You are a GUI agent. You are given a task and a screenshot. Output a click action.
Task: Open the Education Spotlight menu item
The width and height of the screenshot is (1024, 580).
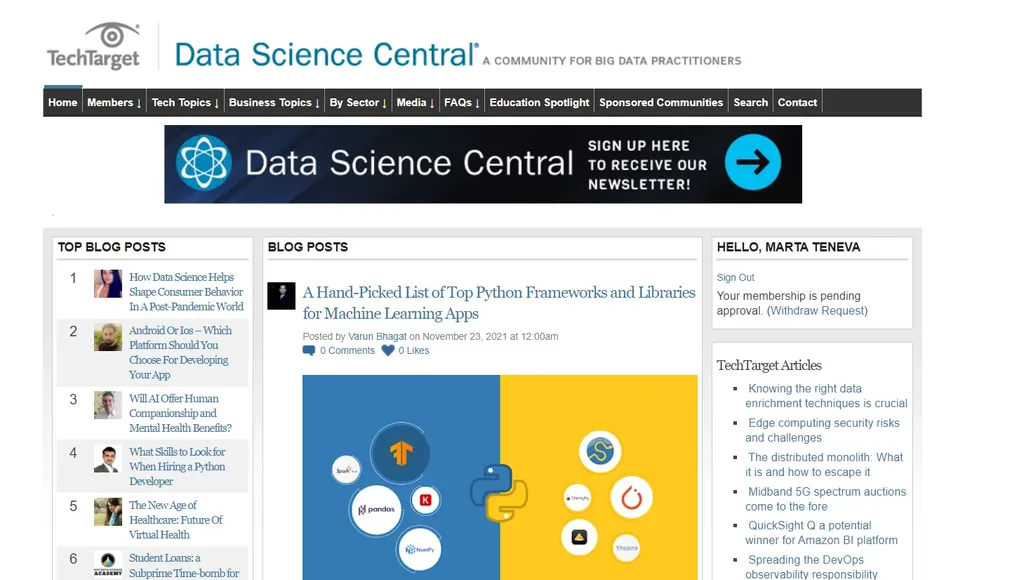pyautogui.click(x=539, y=103)
